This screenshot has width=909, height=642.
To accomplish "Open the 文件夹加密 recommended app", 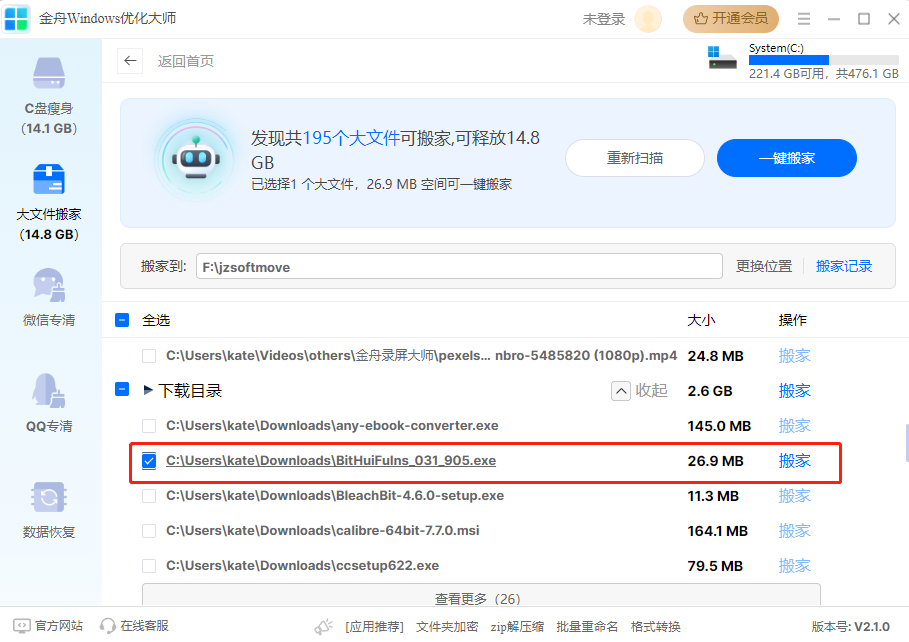I will click(447, 626).
